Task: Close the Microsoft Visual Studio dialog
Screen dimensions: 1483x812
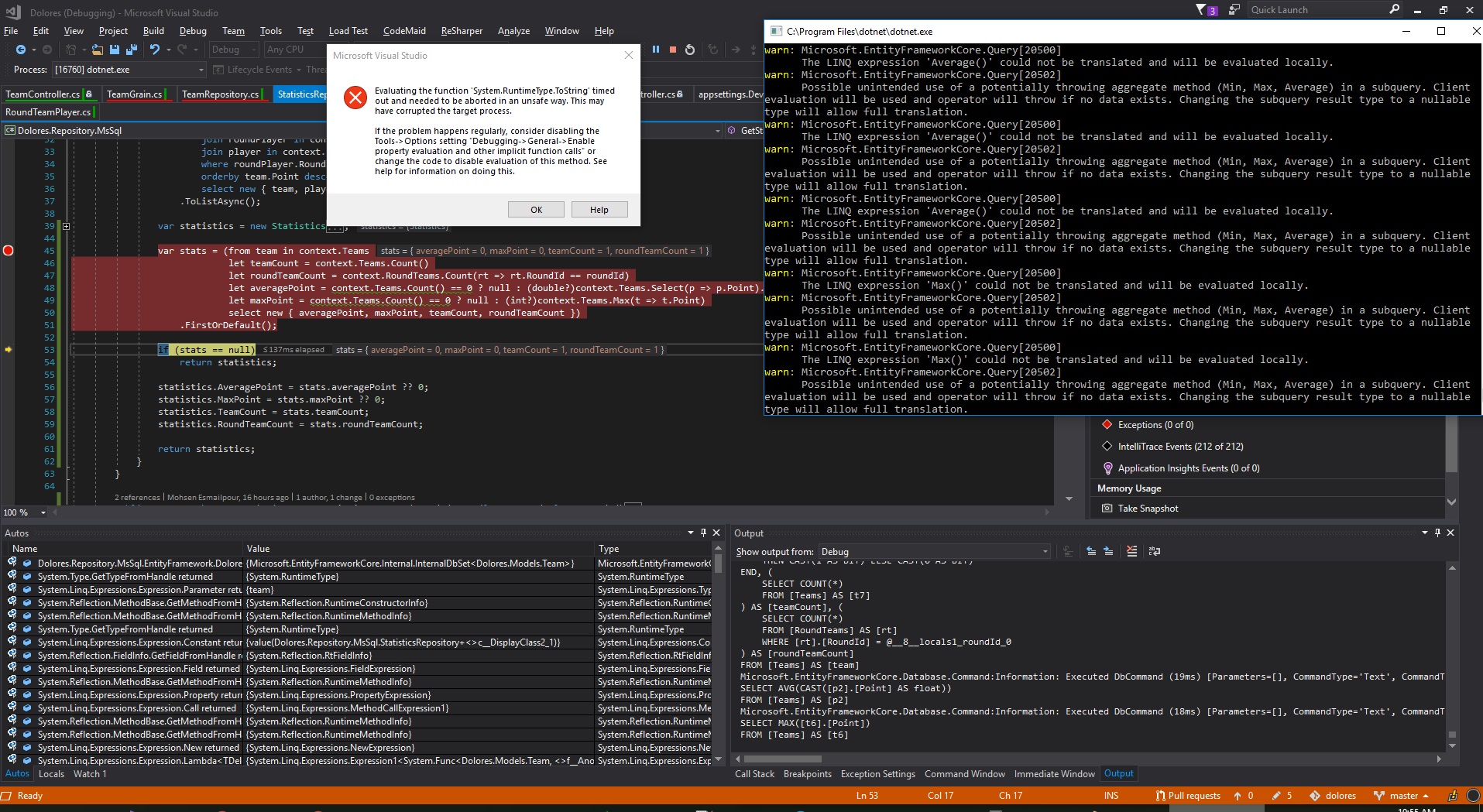Action: pos(628,55)
